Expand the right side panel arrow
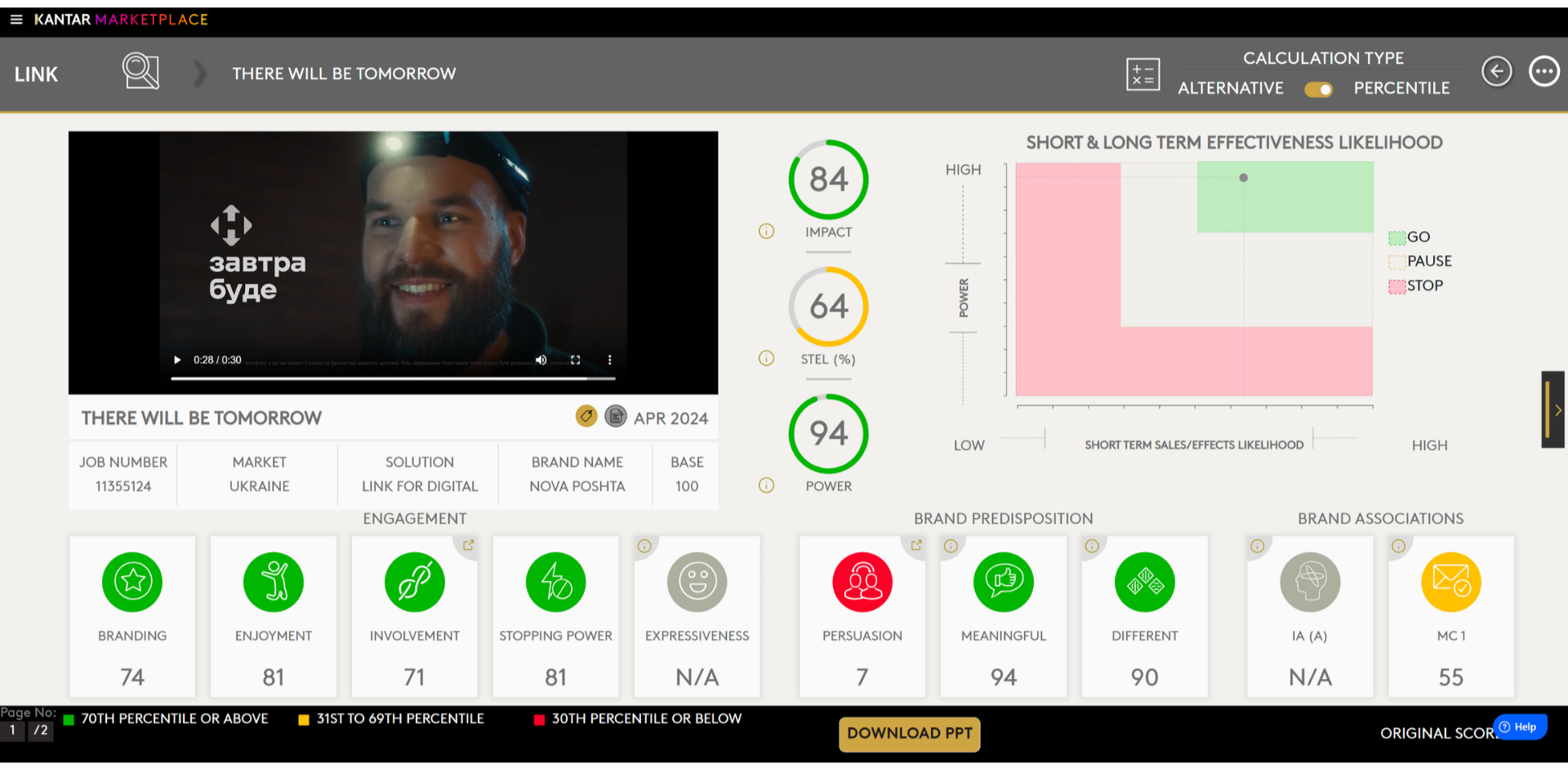The width and height of the screenshot is (1568, 773). coord(1554,409)
